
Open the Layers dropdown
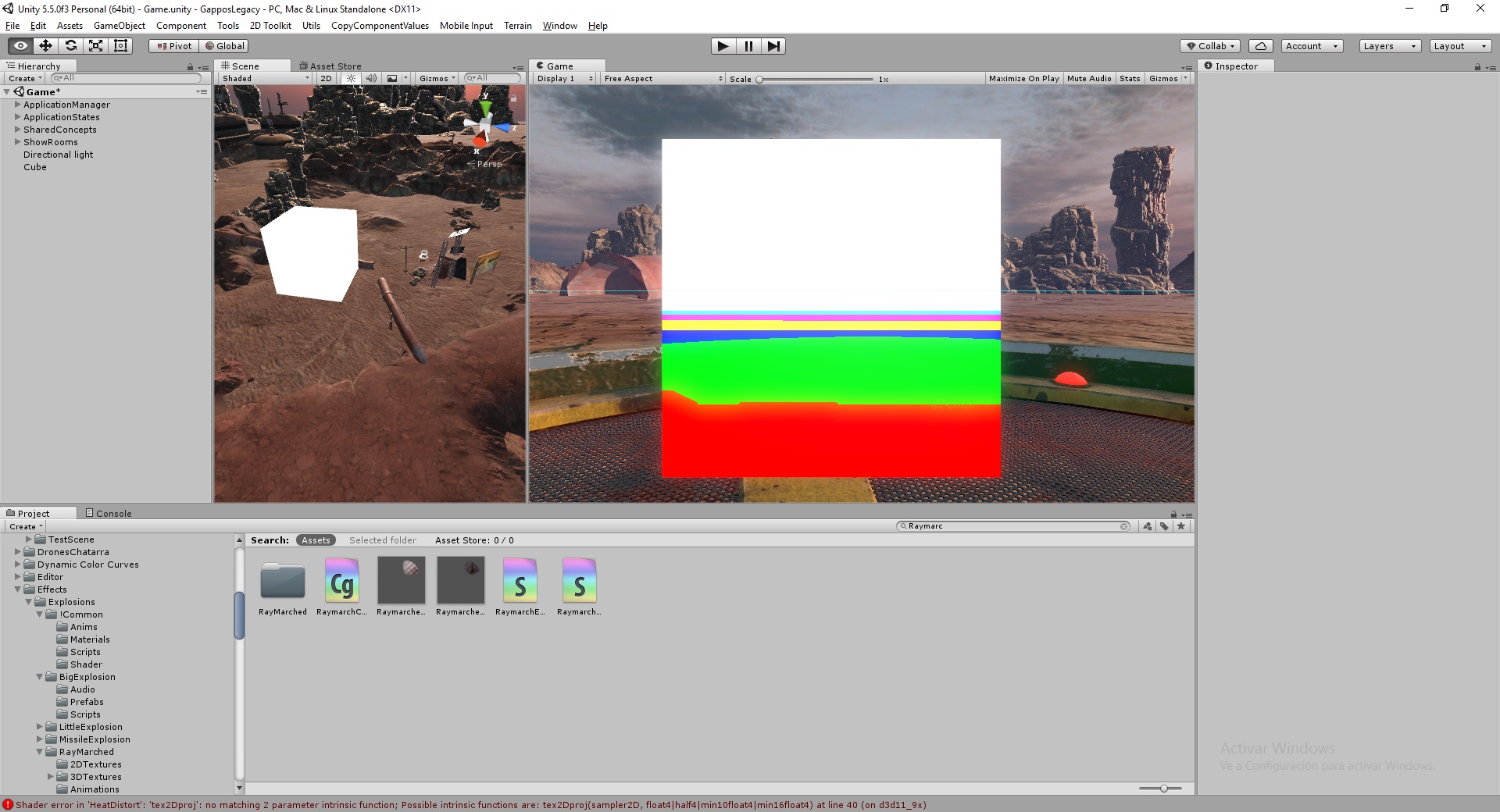[1390, 46]
